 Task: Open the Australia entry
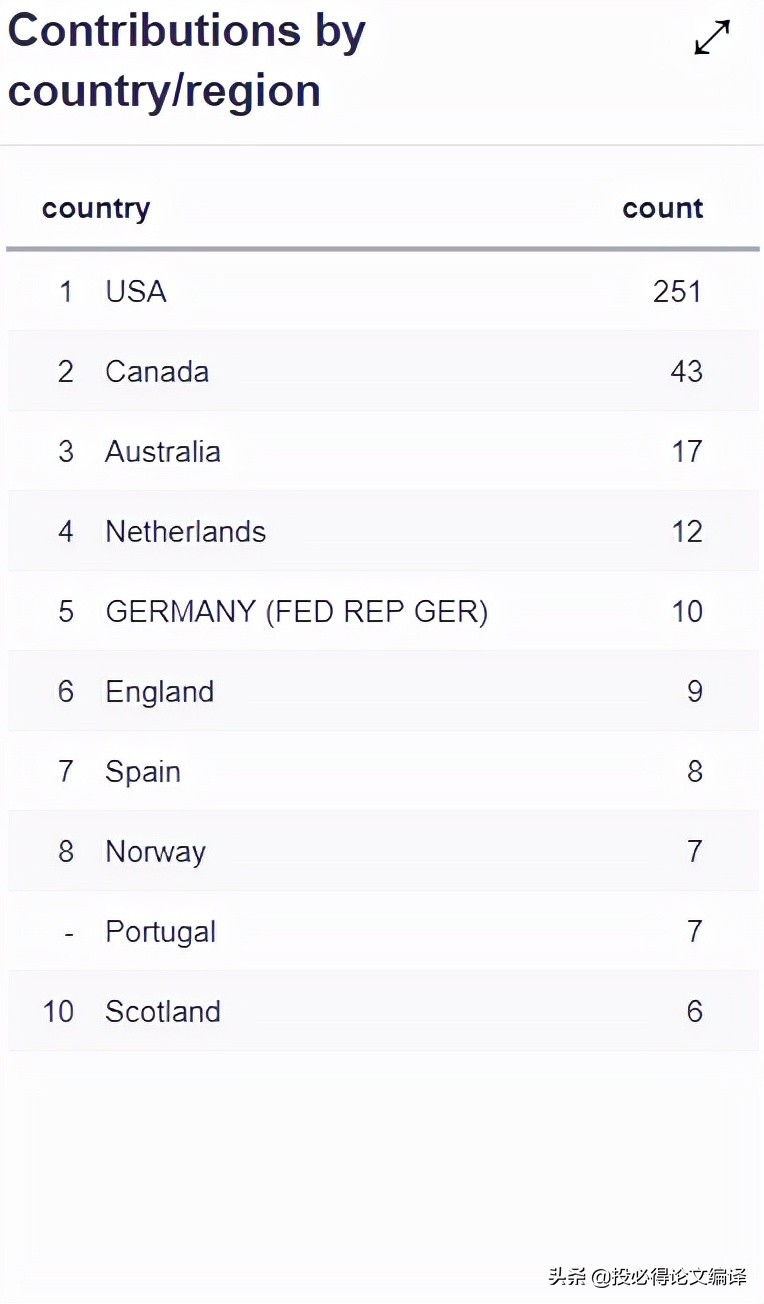(x=383, y=451)
